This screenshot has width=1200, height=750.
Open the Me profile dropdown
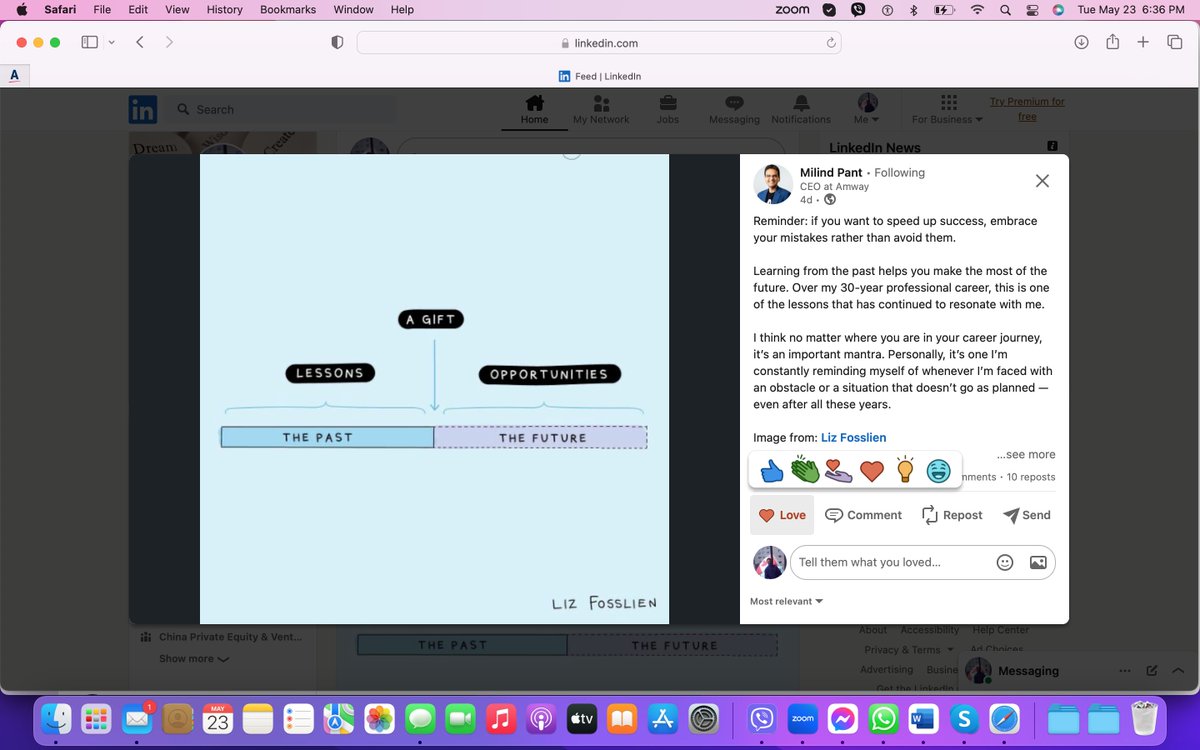867,110
